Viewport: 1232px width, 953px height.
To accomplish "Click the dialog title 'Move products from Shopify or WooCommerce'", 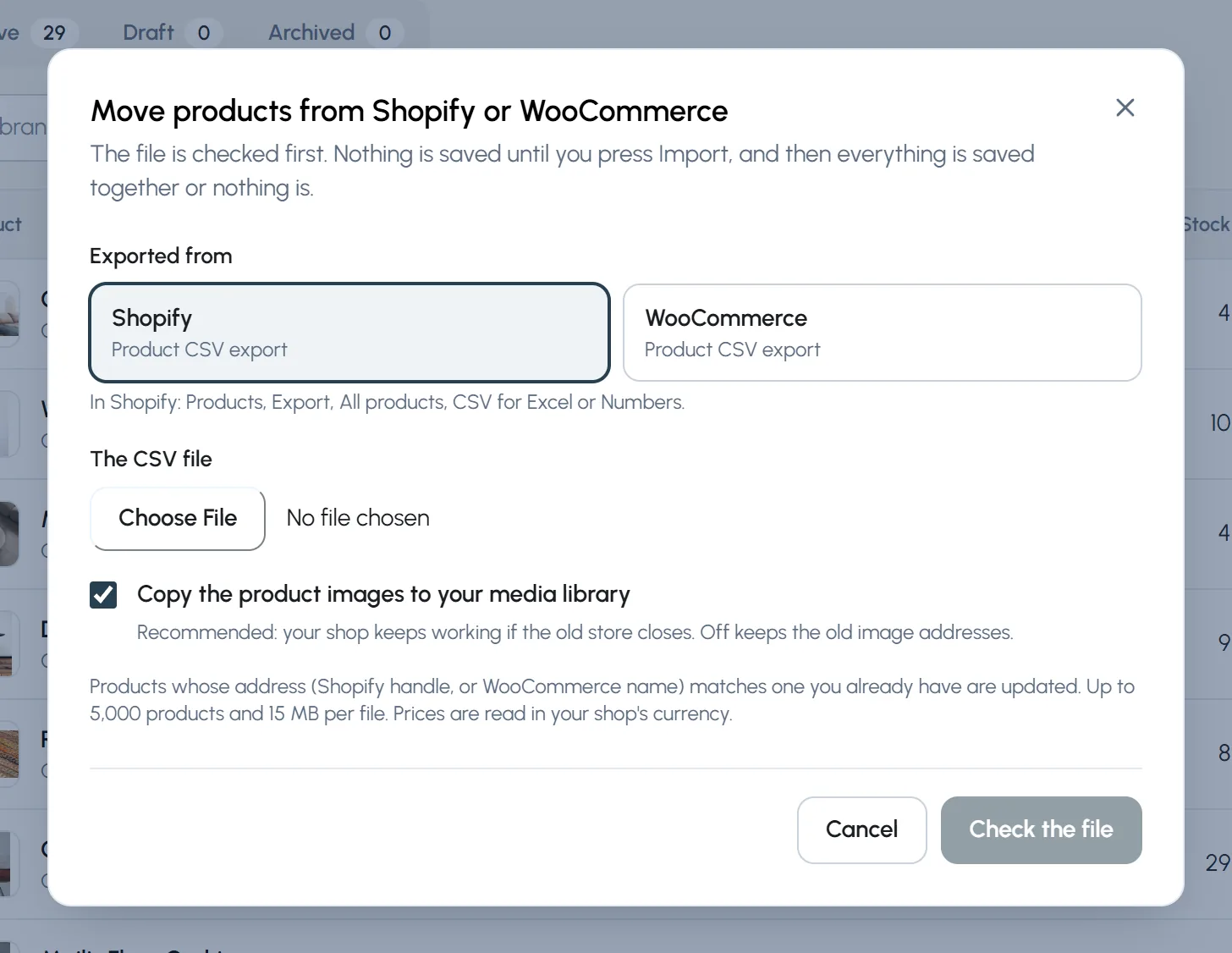I will click(x=409, y=111).
